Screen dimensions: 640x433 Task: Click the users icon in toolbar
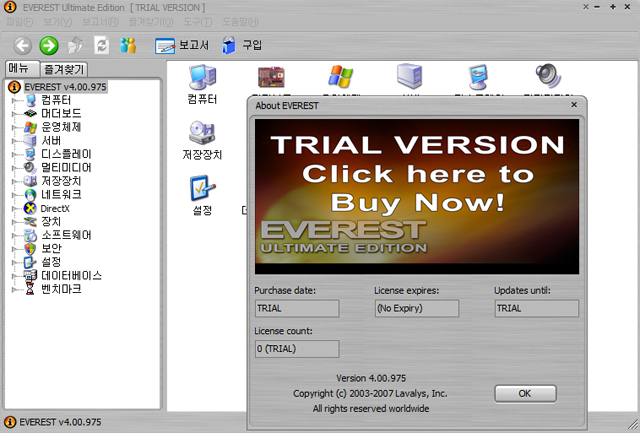click(x=128, y=45)
